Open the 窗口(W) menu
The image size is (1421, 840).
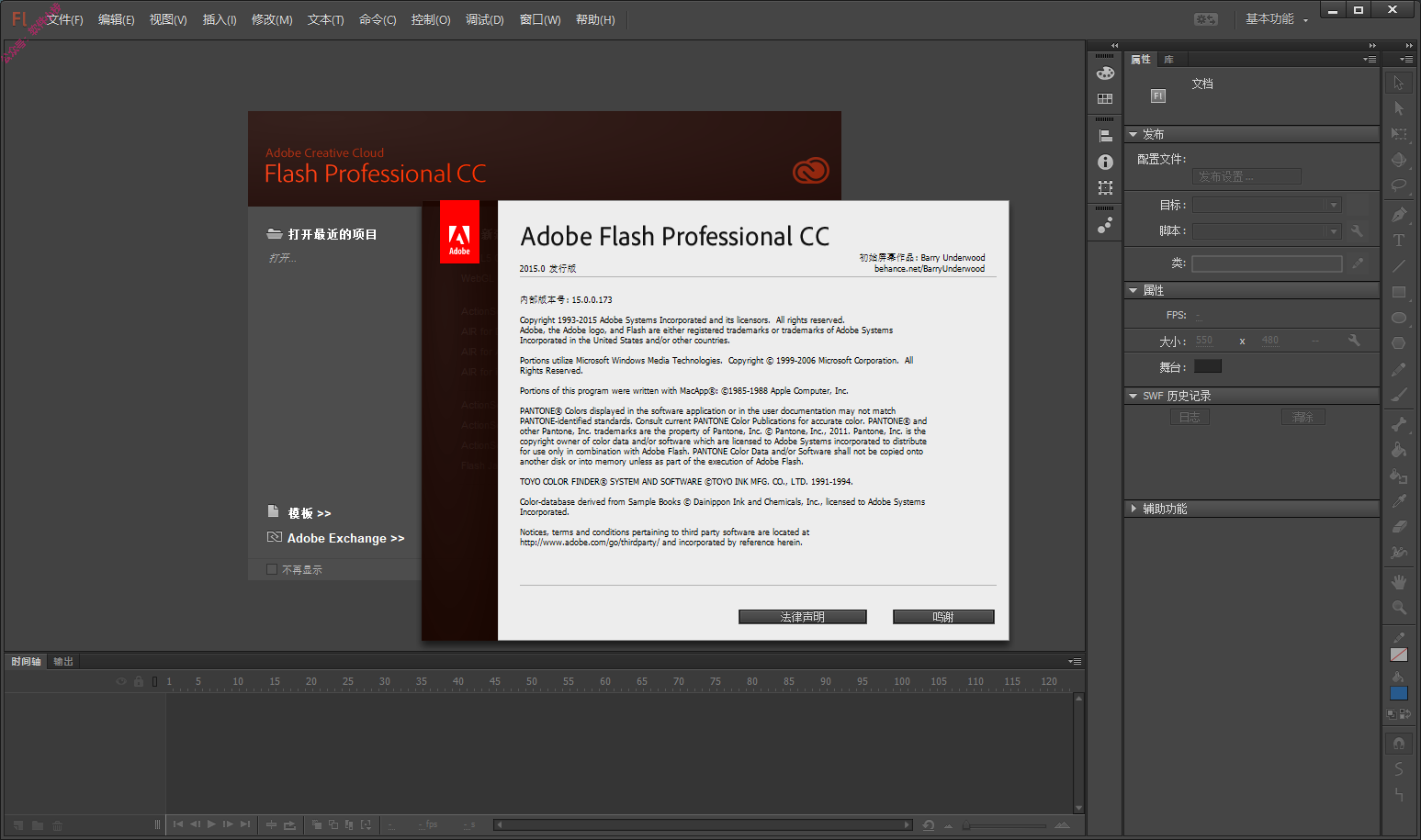(x=540, y=19)
